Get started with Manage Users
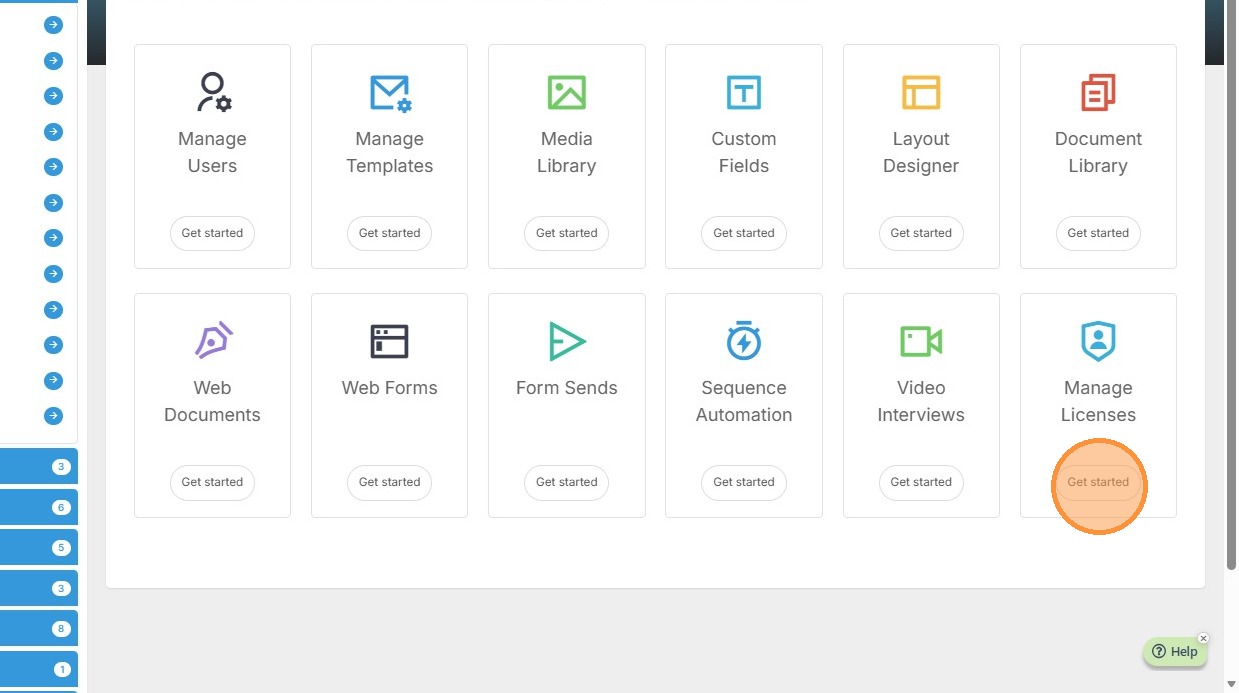Image resolution: width=1239 pixels, height=693 pixels. click(212, 233)
